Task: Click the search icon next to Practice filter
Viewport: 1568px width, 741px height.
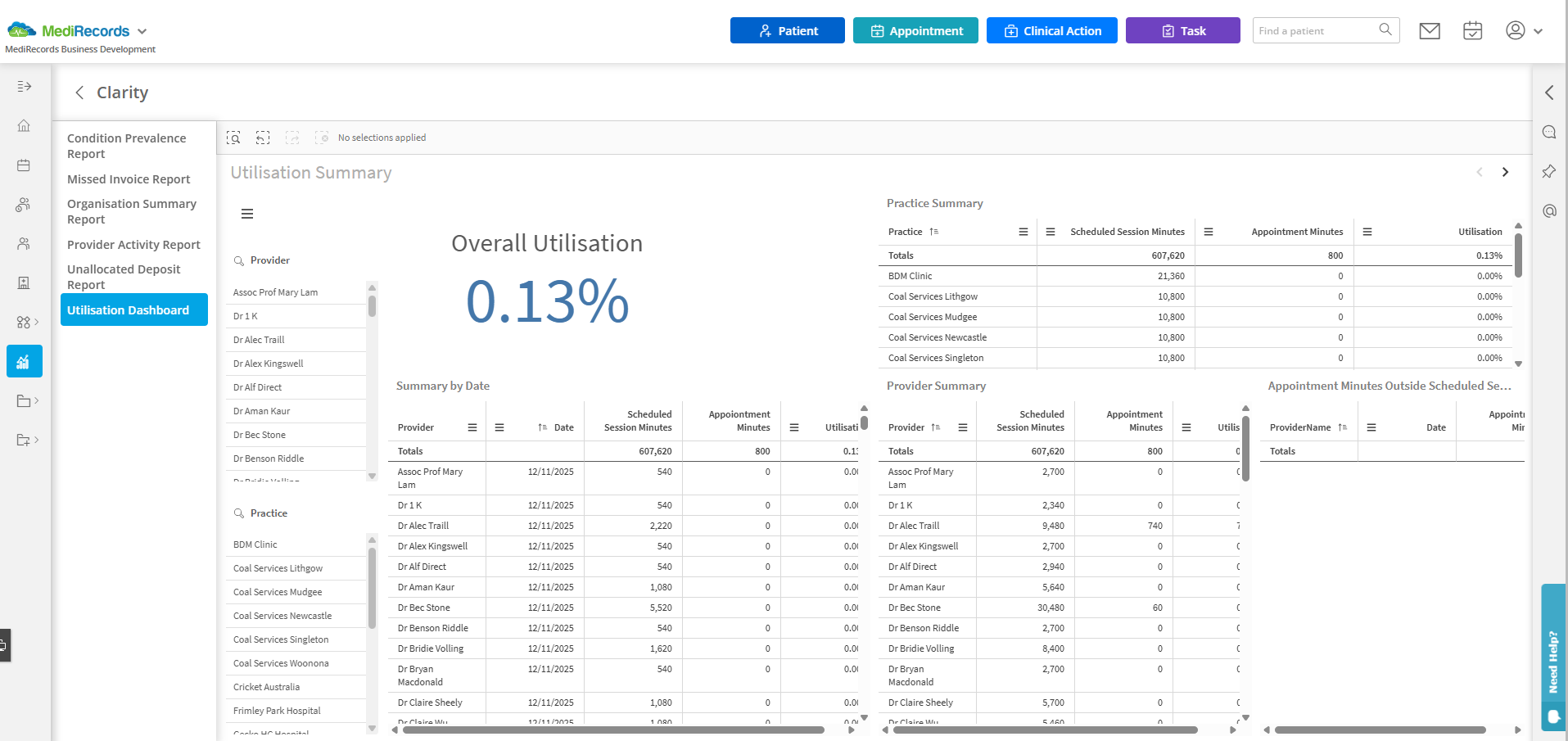Action: click(239, 513)
